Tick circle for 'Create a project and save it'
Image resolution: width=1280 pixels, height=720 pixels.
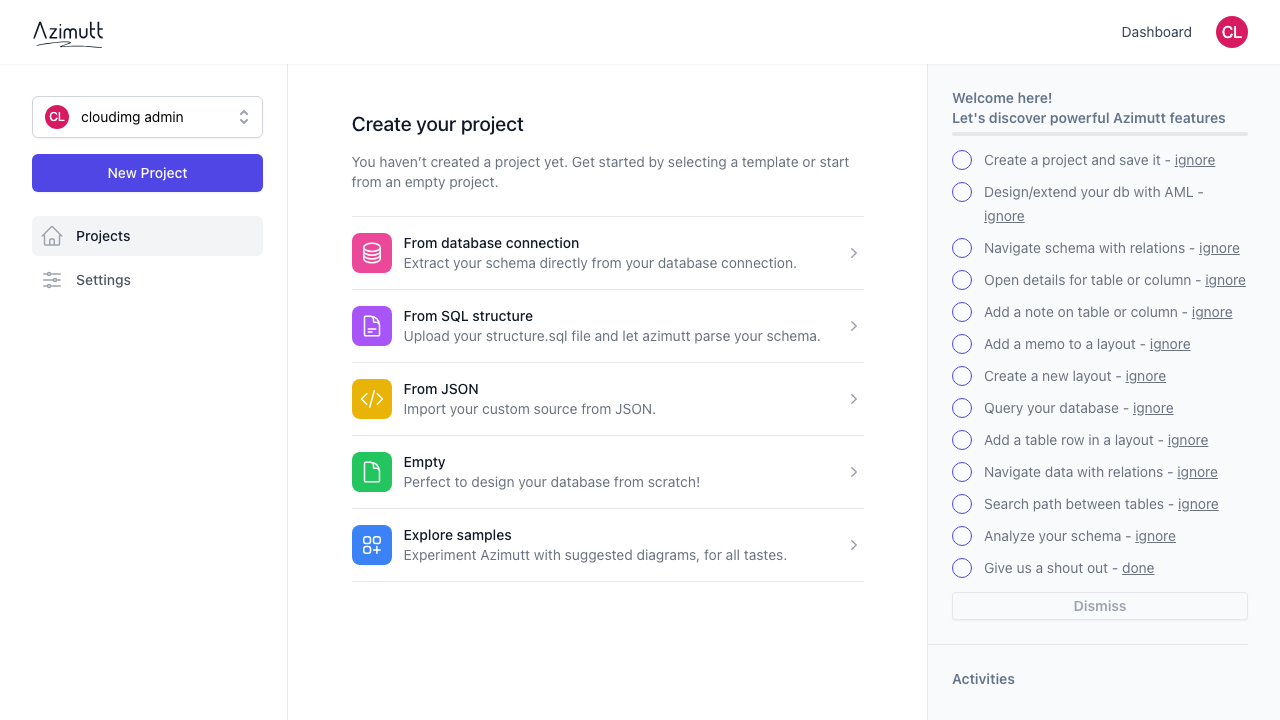(x=962, y=160)
